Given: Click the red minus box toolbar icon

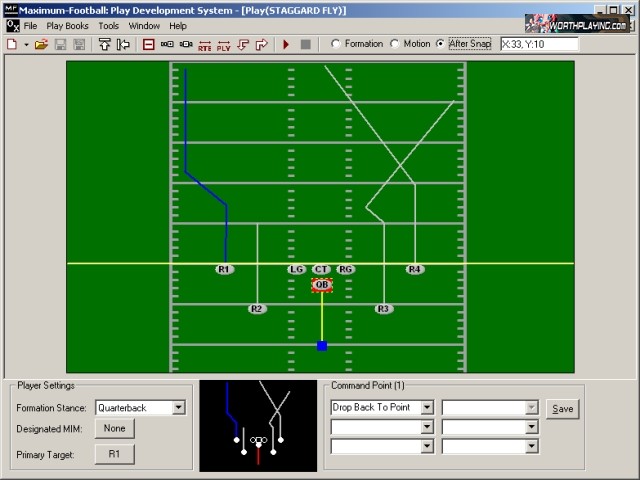Looking at the screenshot, I should (148, 44).
